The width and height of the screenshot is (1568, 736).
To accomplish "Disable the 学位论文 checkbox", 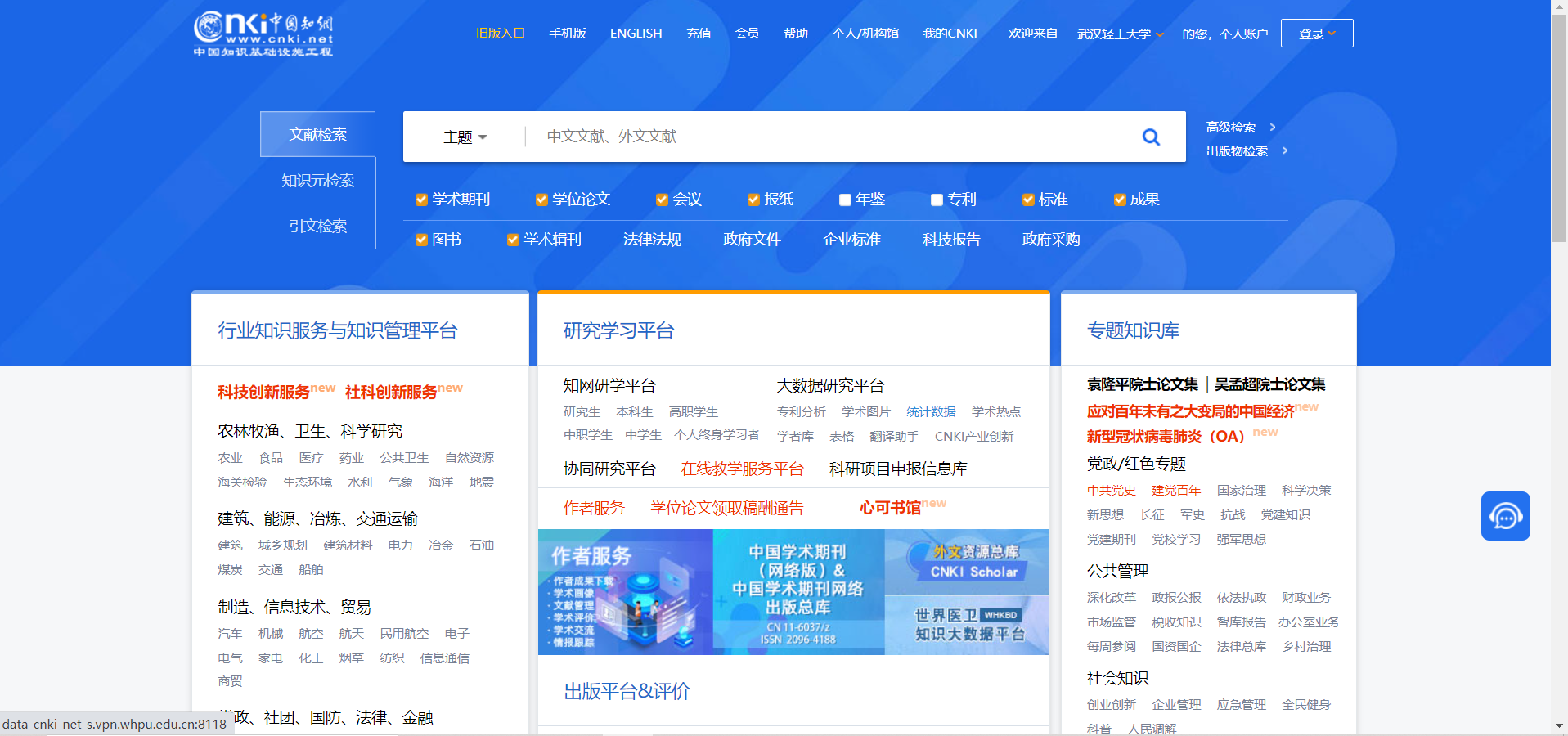I will 541,199.
